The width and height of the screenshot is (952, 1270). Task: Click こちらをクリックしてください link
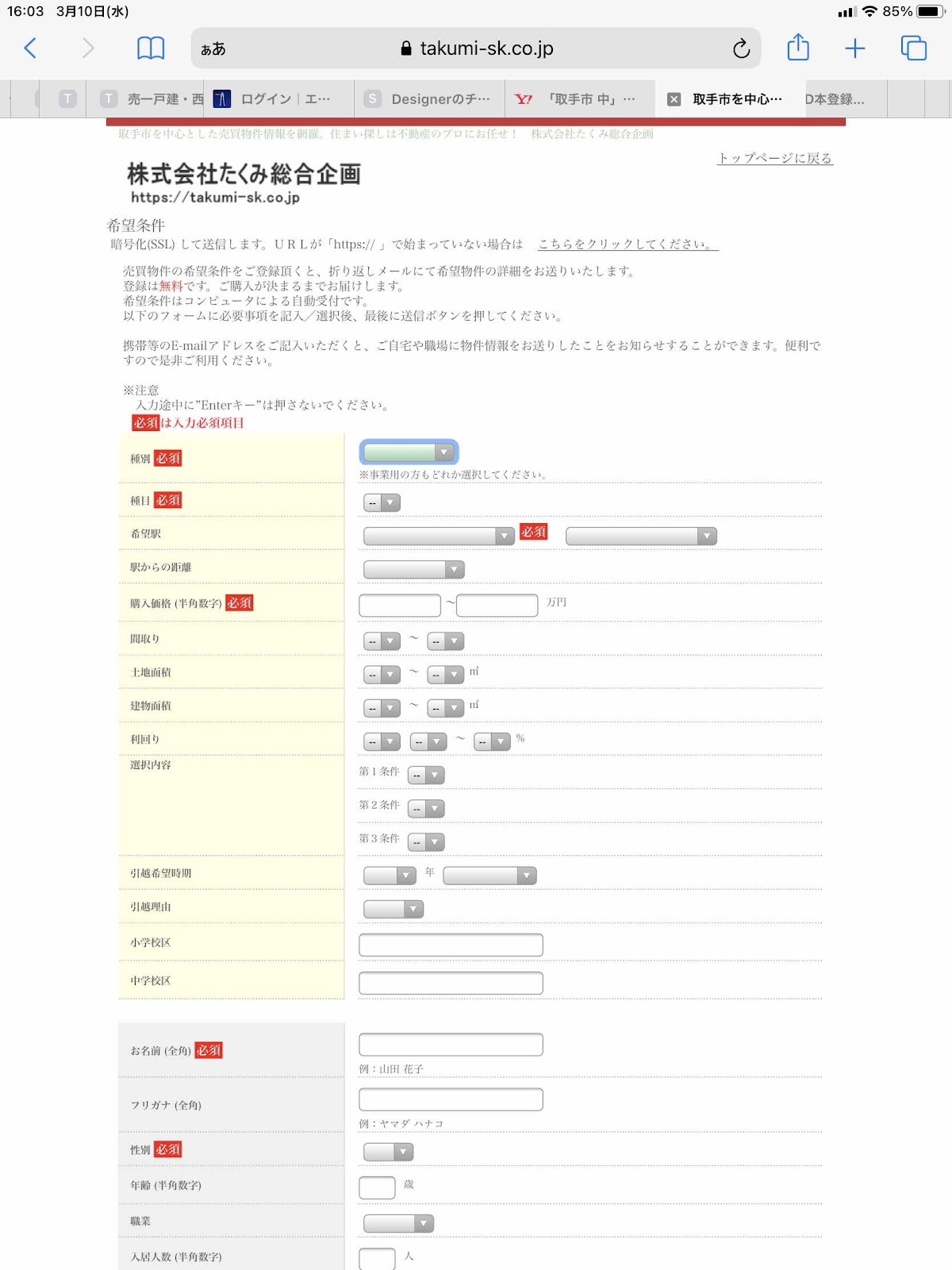tap(628, 244)
